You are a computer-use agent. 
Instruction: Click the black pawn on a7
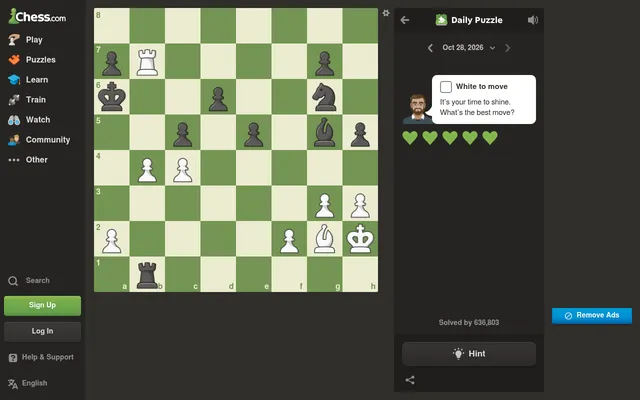tap(112, 64)
